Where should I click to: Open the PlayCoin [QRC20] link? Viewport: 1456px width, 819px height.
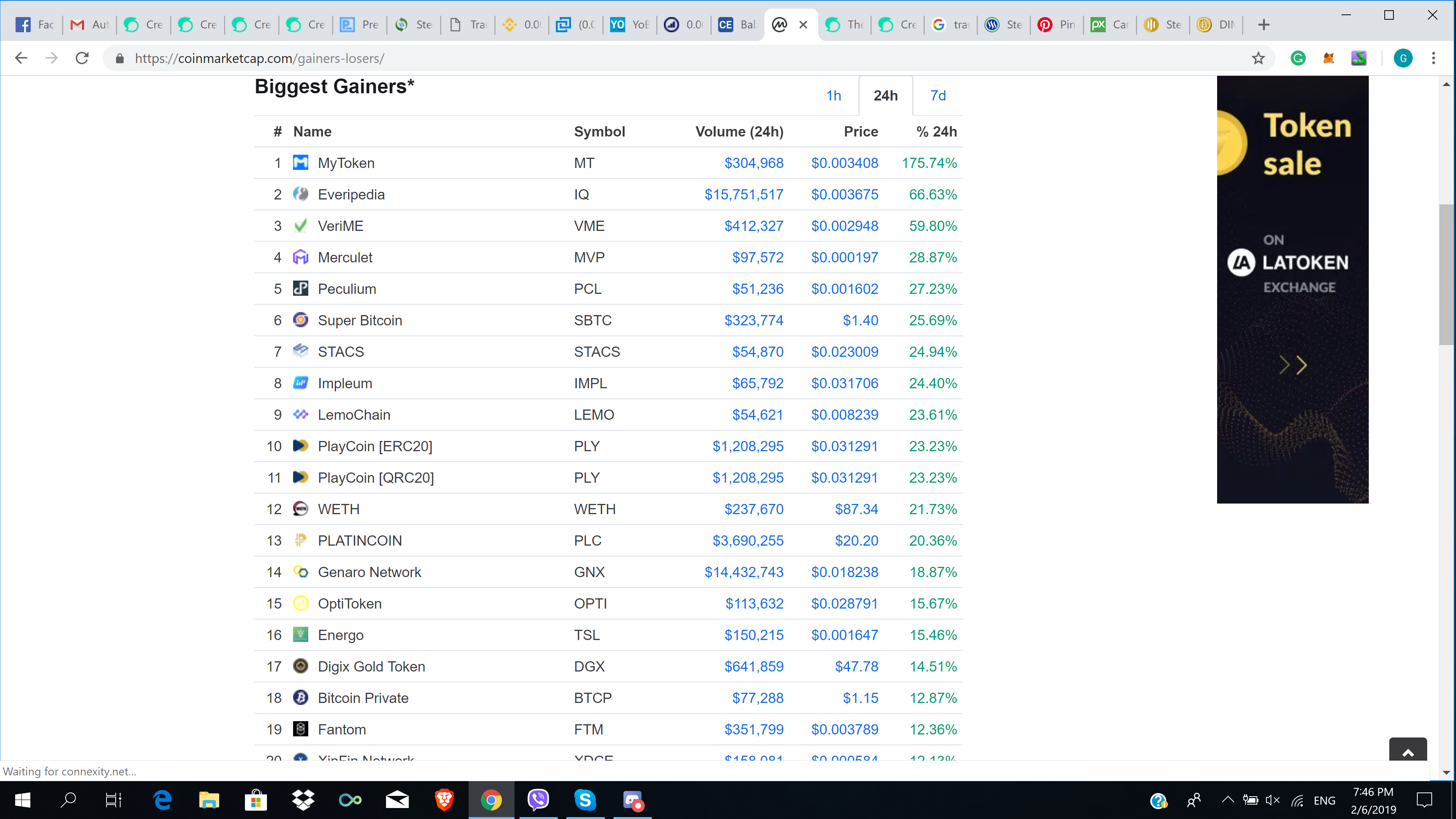pyautogui.click(x=376, y=478)
